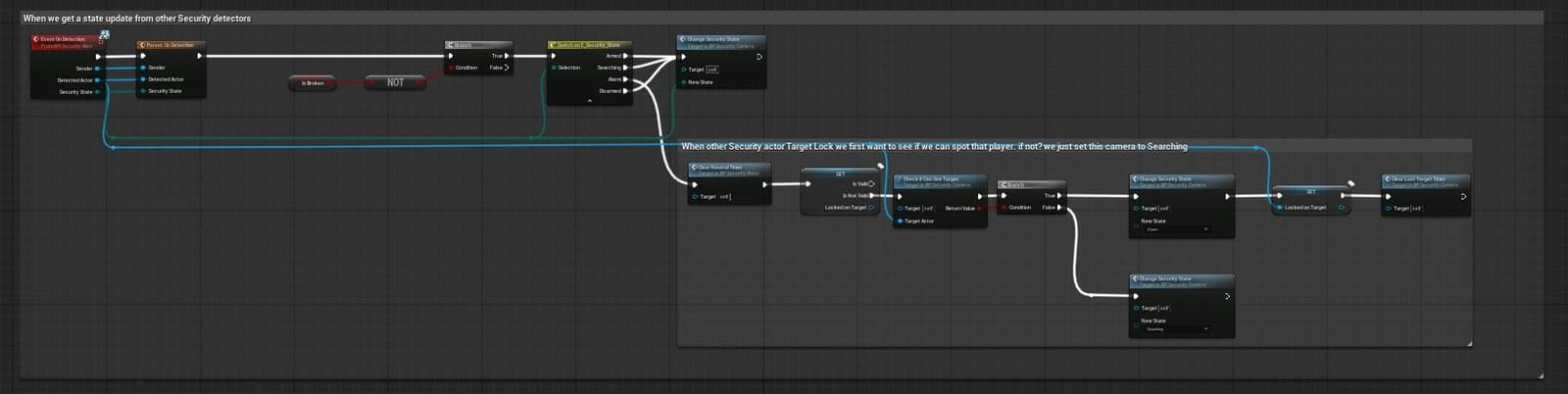Select the top Change Security State node header

[720, 42]
